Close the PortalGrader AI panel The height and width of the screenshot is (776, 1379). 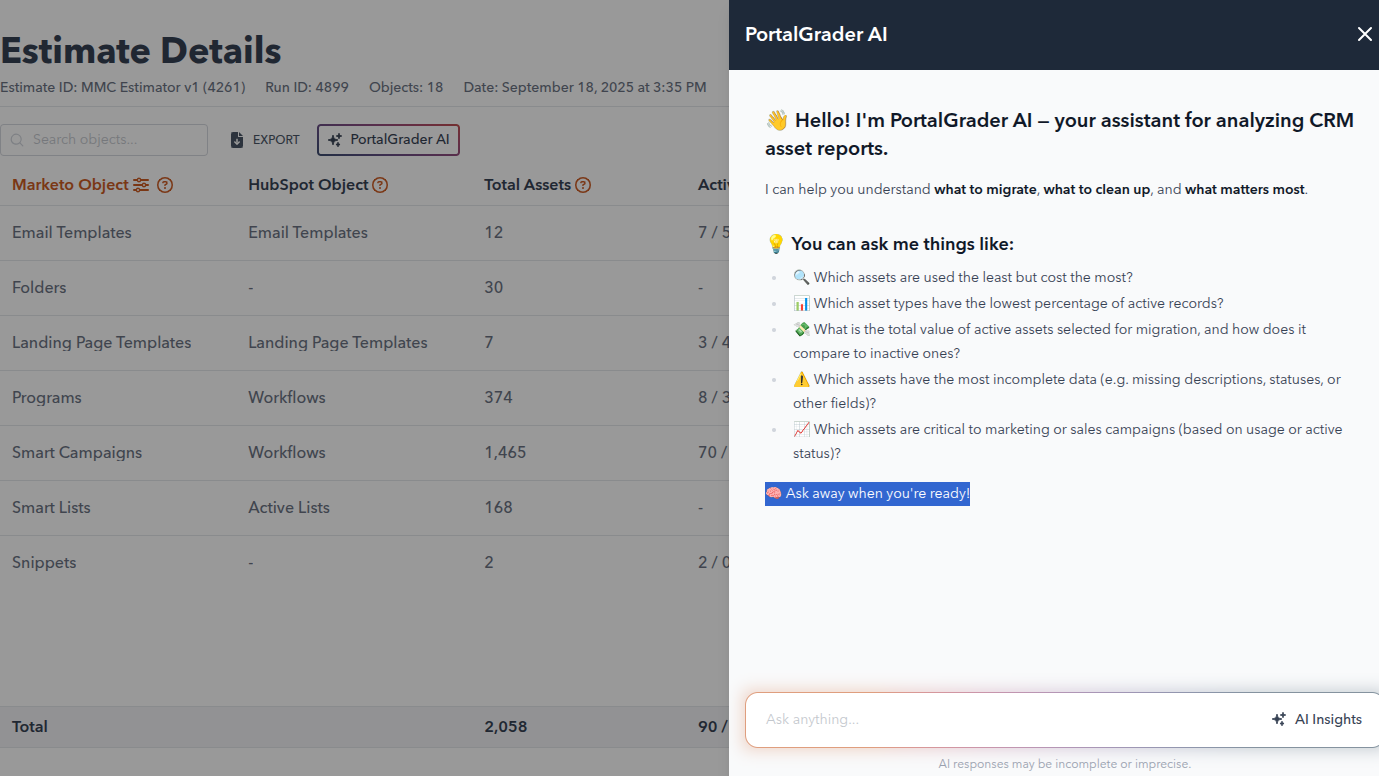pos(1364,34)
